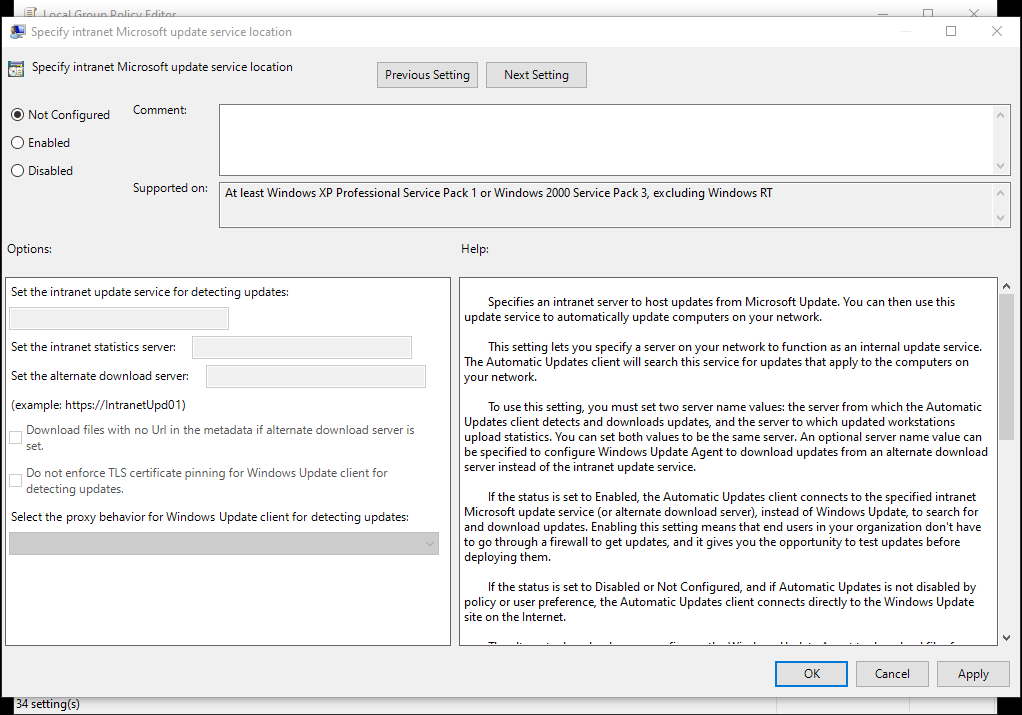Click the Help: label
This screenshot has height=715, width=1022.
474,249
